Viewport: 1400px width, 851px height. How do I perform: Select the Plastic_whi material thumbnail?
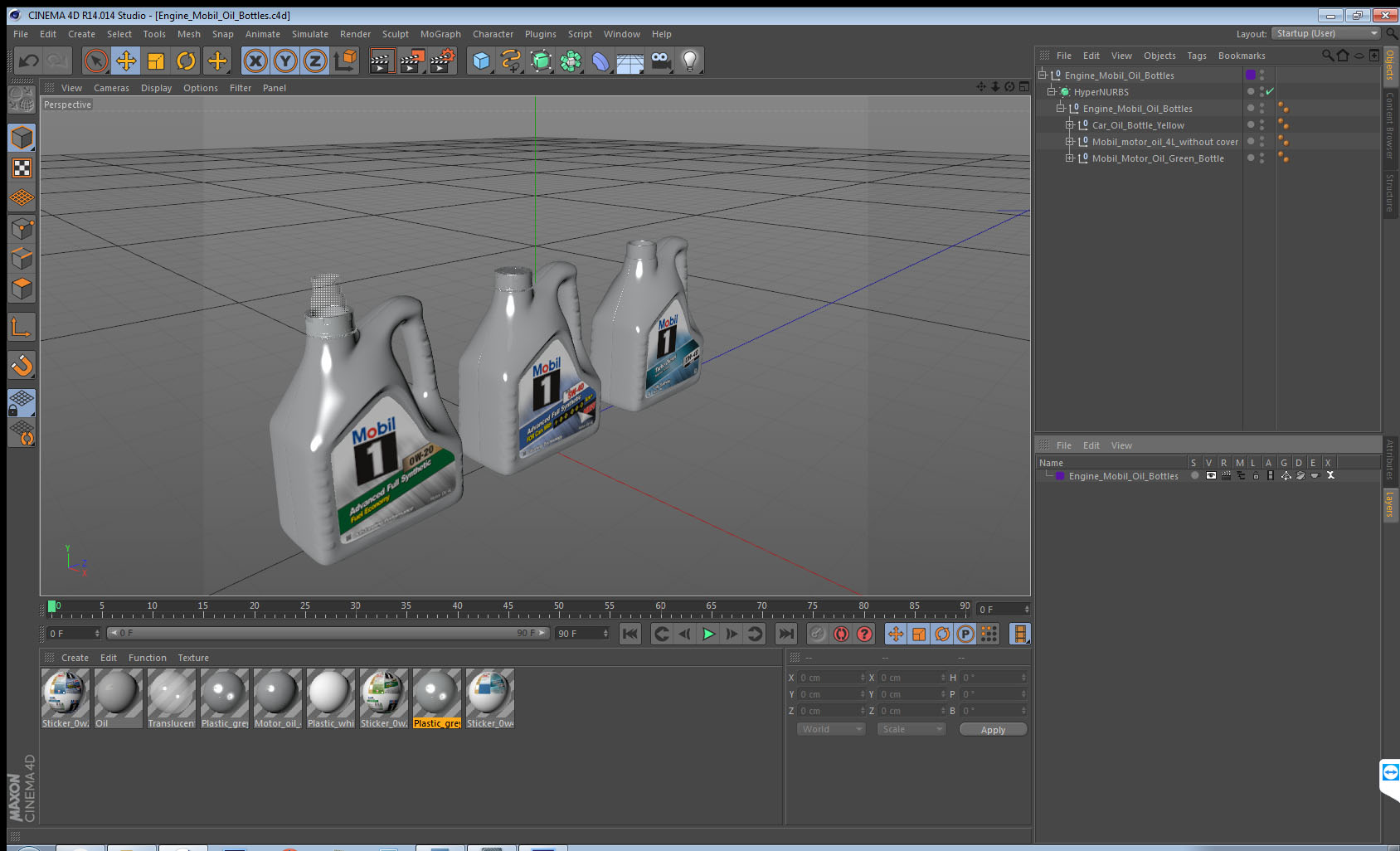[330, 698]
